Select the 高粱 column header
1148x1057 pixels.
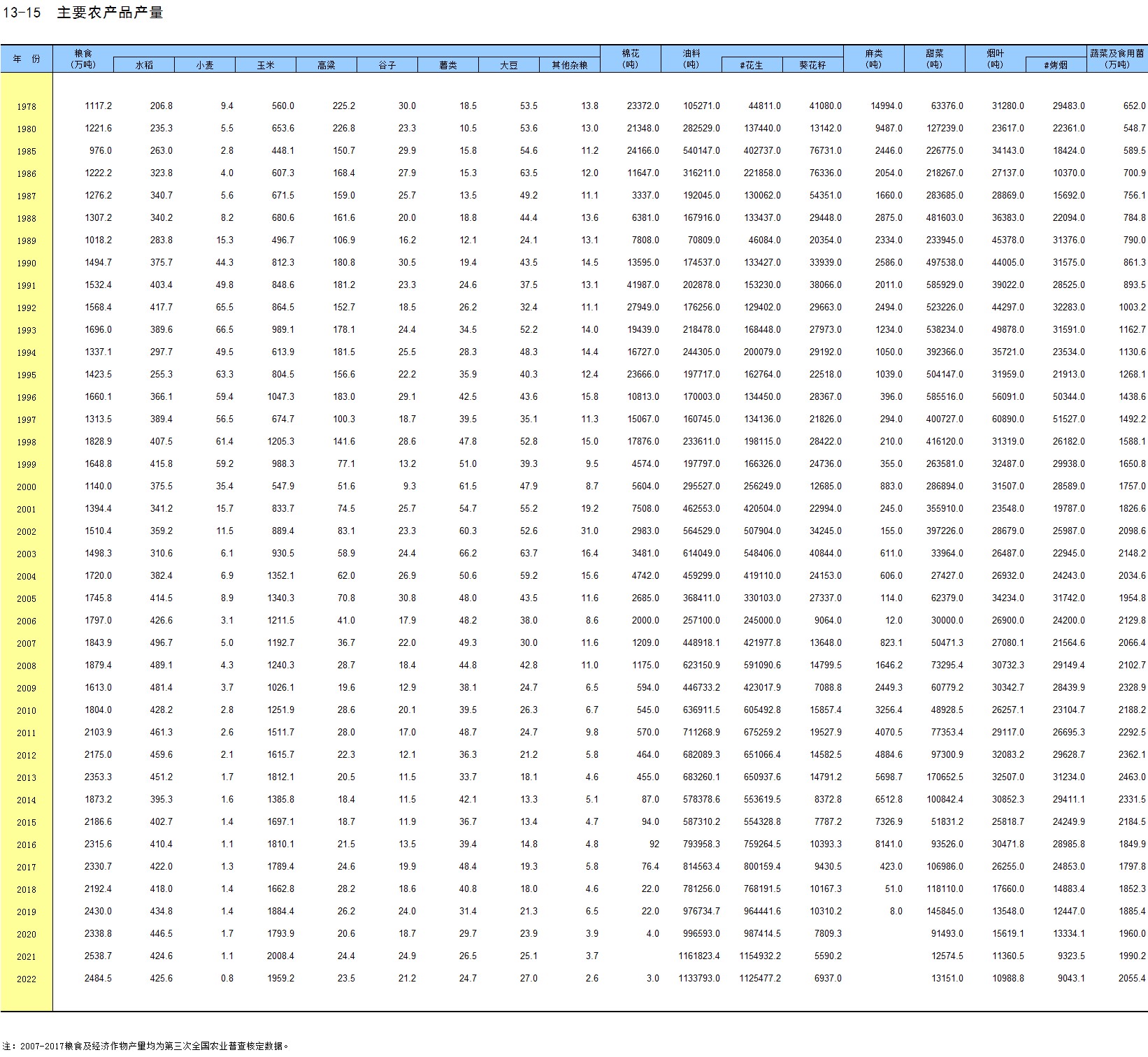point(327,65)
